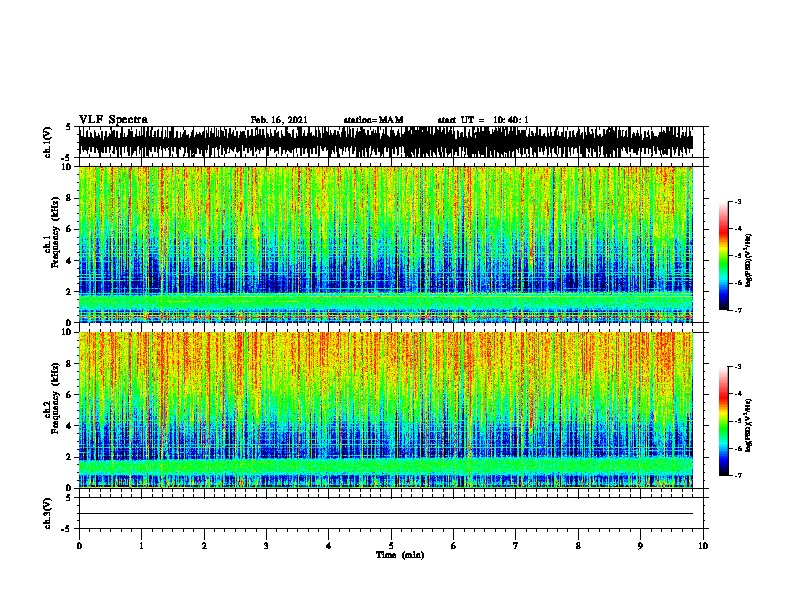
Task: Click the "8" kHz tick on ch.2 spectrogram
Action: pos(69,364)
